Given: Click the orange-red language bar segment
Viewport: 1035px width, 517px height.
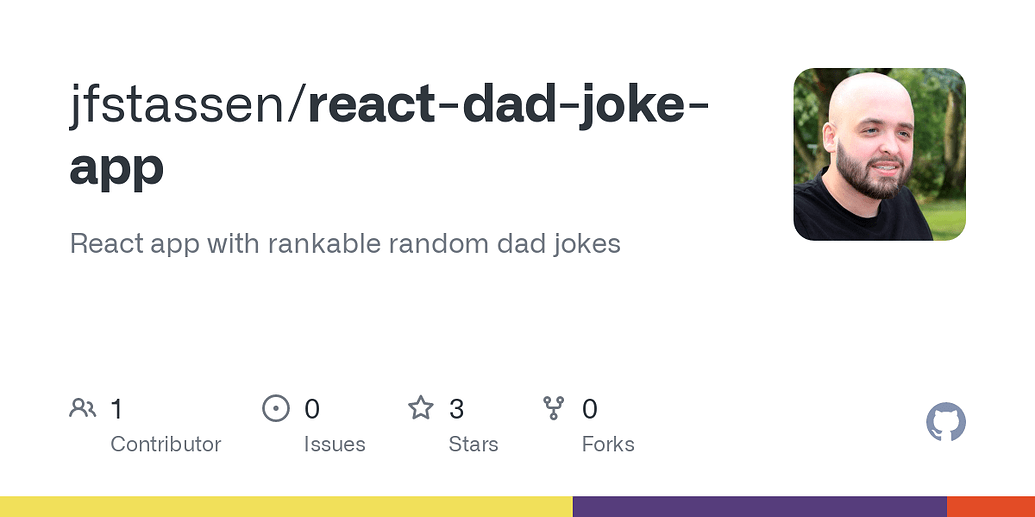Looking at the screenshot, I should 991,506.
